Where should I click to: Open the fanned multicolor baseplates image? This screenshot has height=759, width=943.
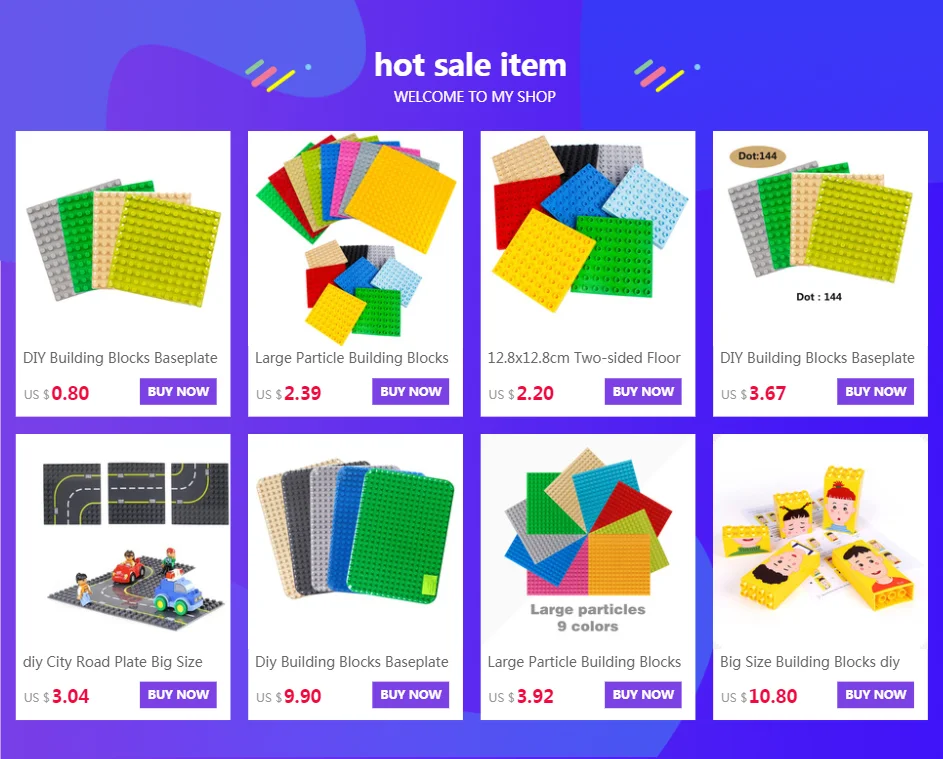click(355, 238)
